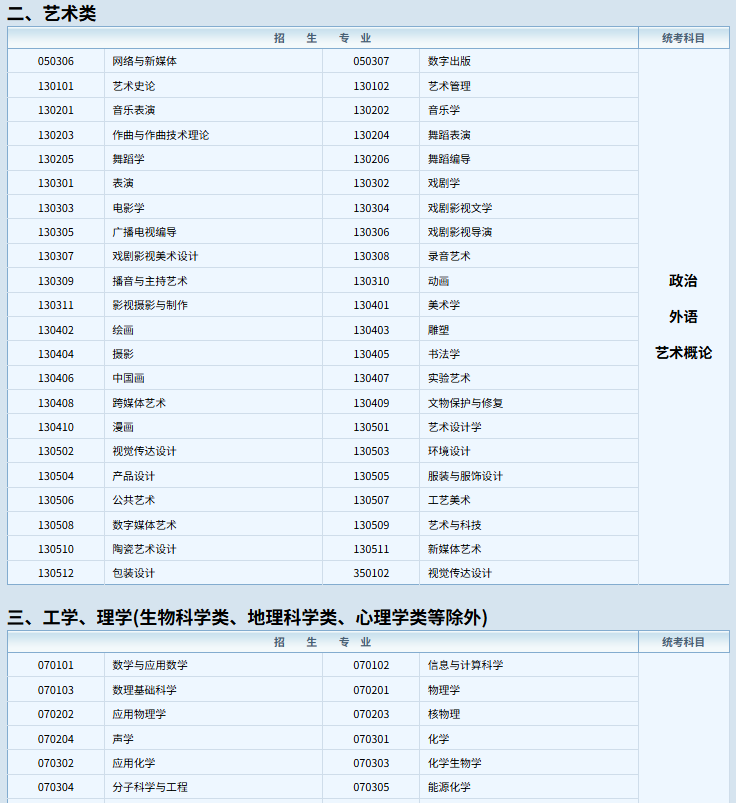Select code 050306 in the art table
The height and width of the screenshot is (803, 736).
click(56, 61)
